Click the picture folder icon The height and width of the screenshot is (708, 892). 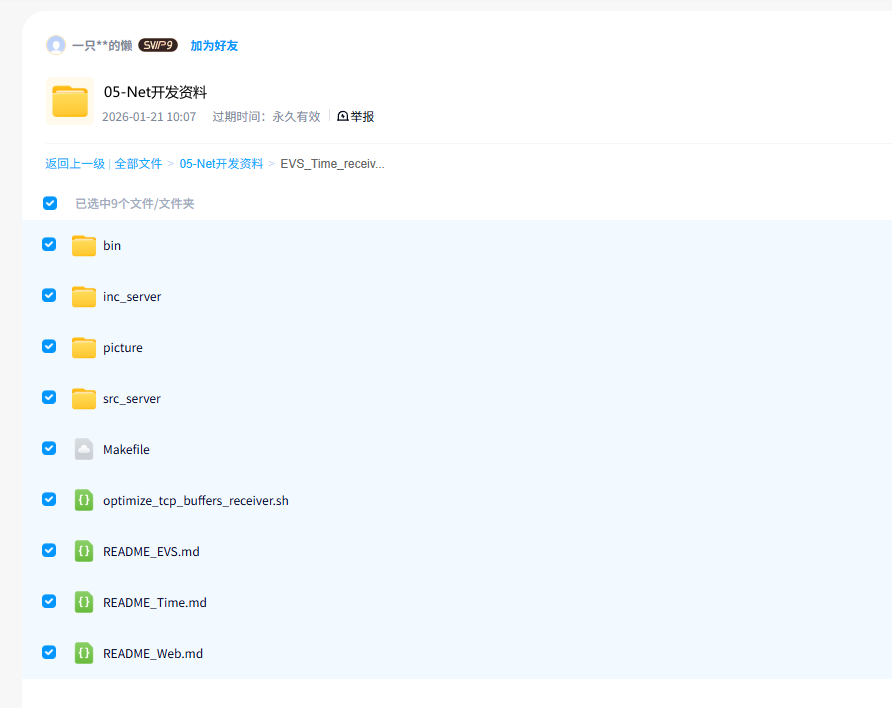point(84,347)
